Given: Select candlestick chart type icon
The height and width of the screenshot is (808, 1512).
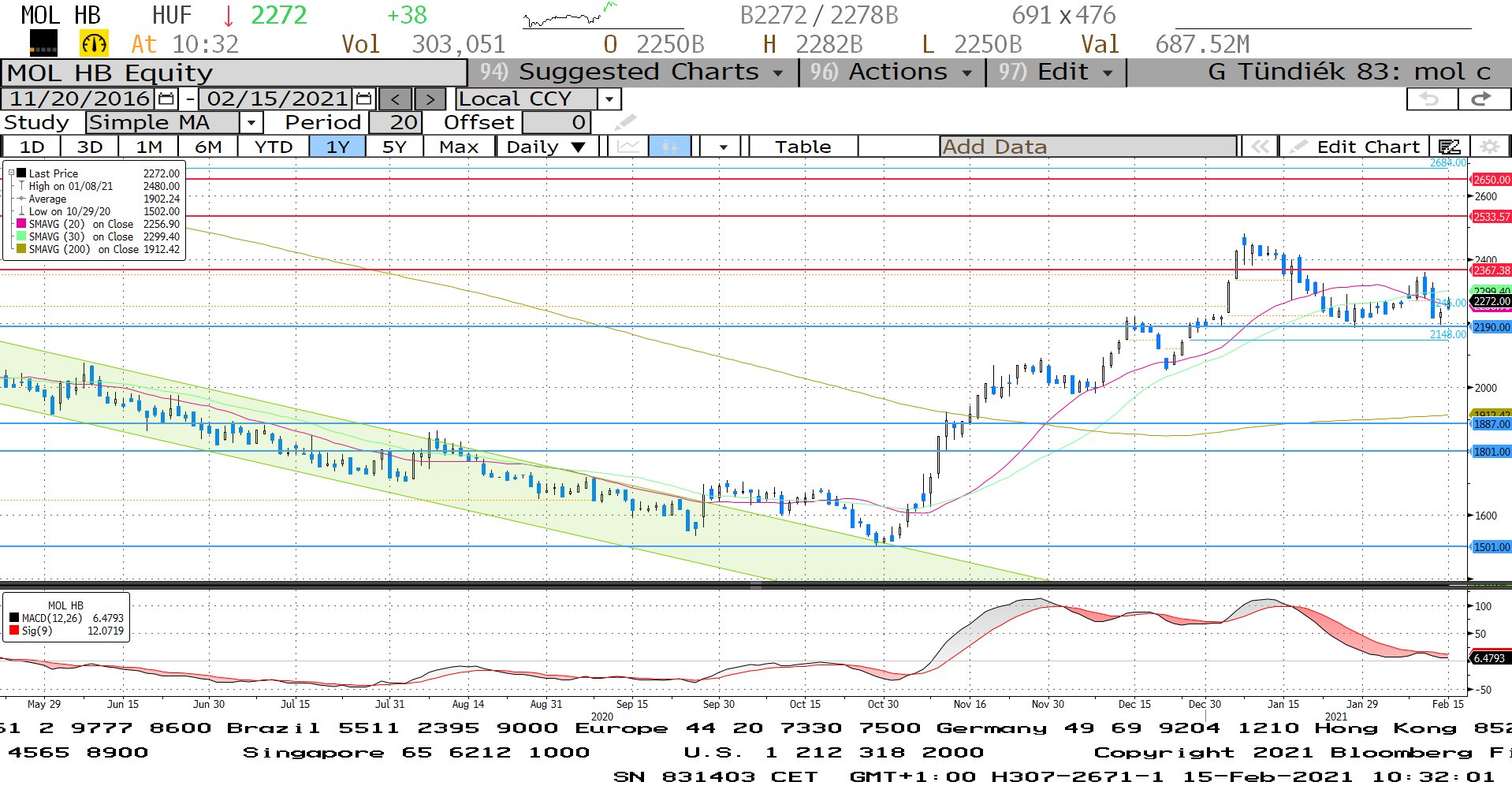Looking at the screenshot, I should point(670,147).
